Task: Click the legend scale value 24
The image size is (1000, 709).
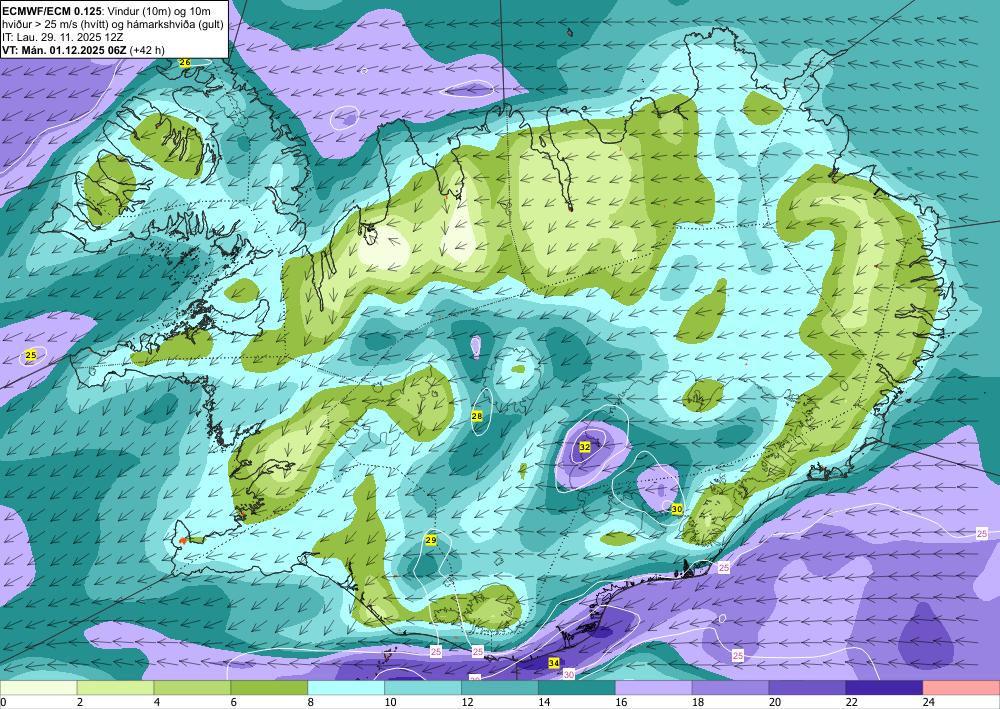Action: (x=929, y=702)
